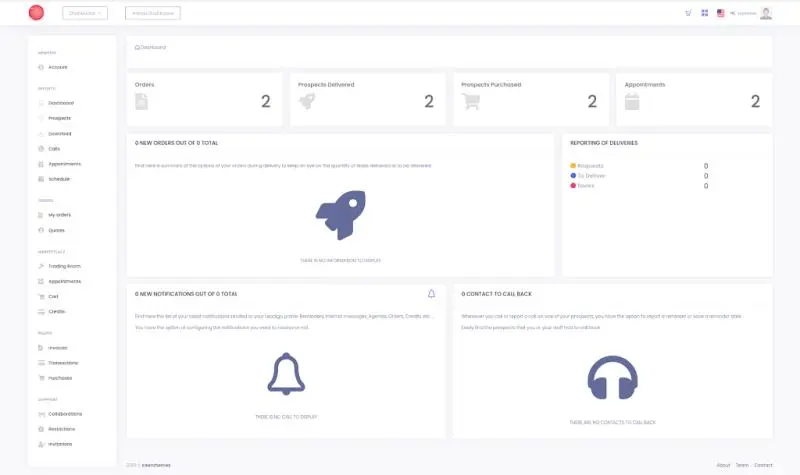
Task: Open the user name menu in the header
Action: 743,13
